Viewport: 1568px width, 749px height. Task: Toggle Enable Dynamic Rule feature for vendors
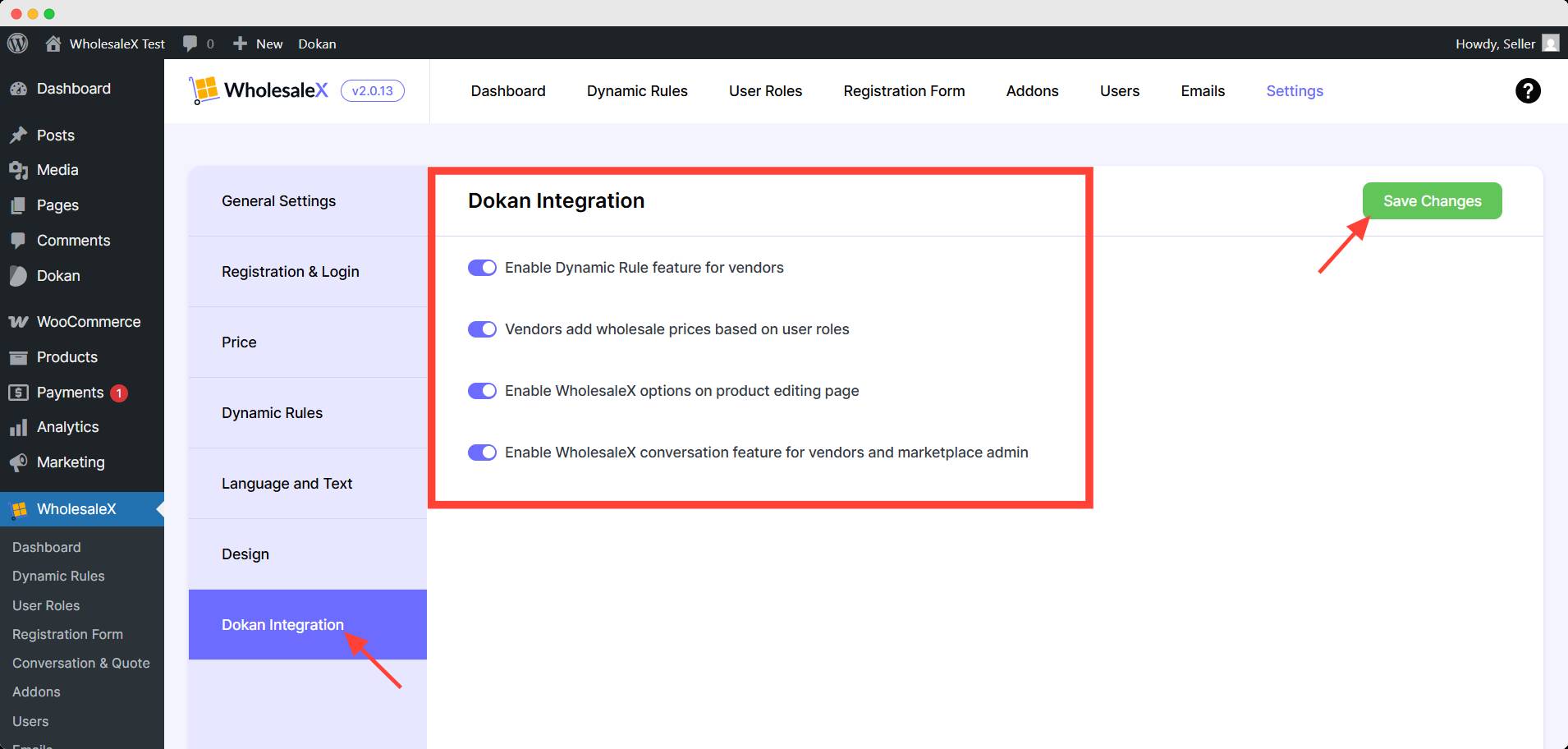pyautogui.click(x=482, y=268)
